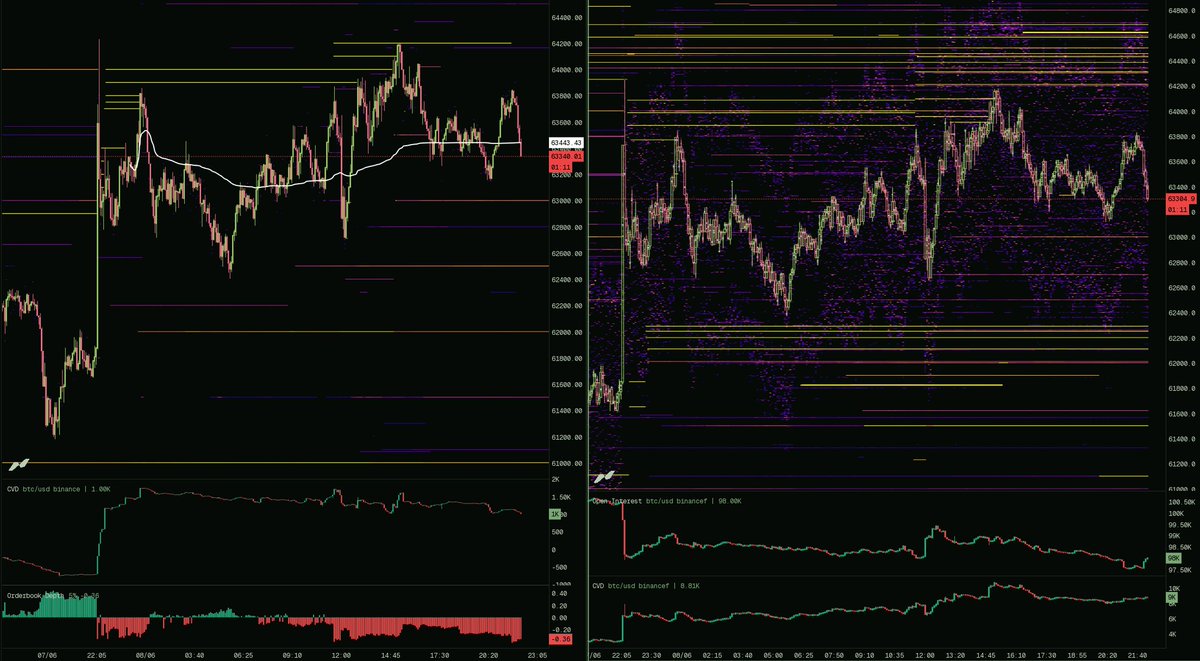Click the green 1K CVD value tag
The width and height of the screenshot is (1200, 661).
[555, 514]
